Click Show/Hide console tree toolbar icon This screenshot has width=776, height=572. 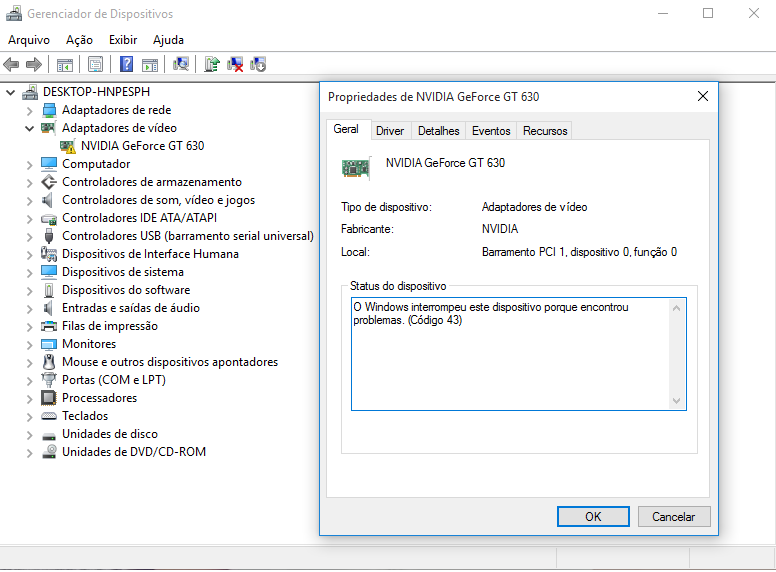pyautogui.click(x=65, y=64)
